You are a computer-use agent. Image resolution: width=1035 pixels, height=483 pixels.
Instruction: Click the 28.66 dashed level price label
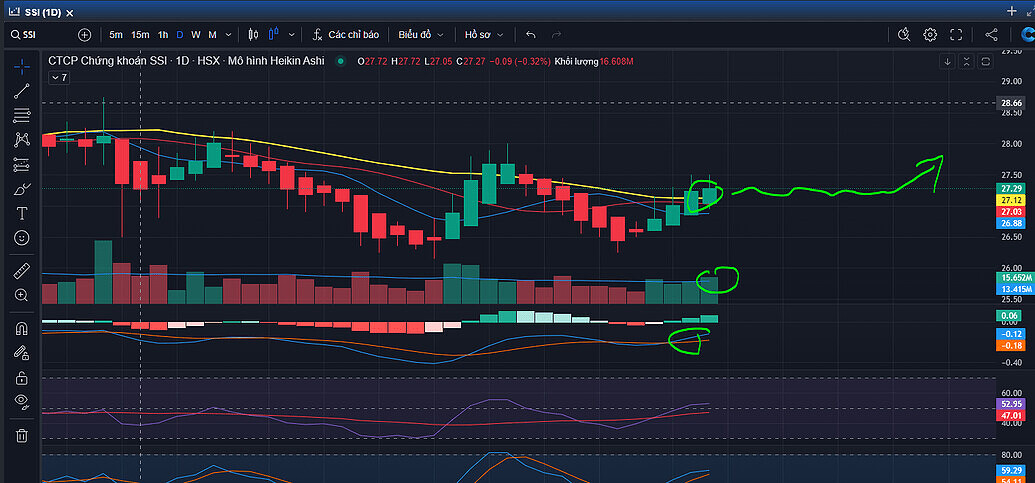coord(1012,103)
